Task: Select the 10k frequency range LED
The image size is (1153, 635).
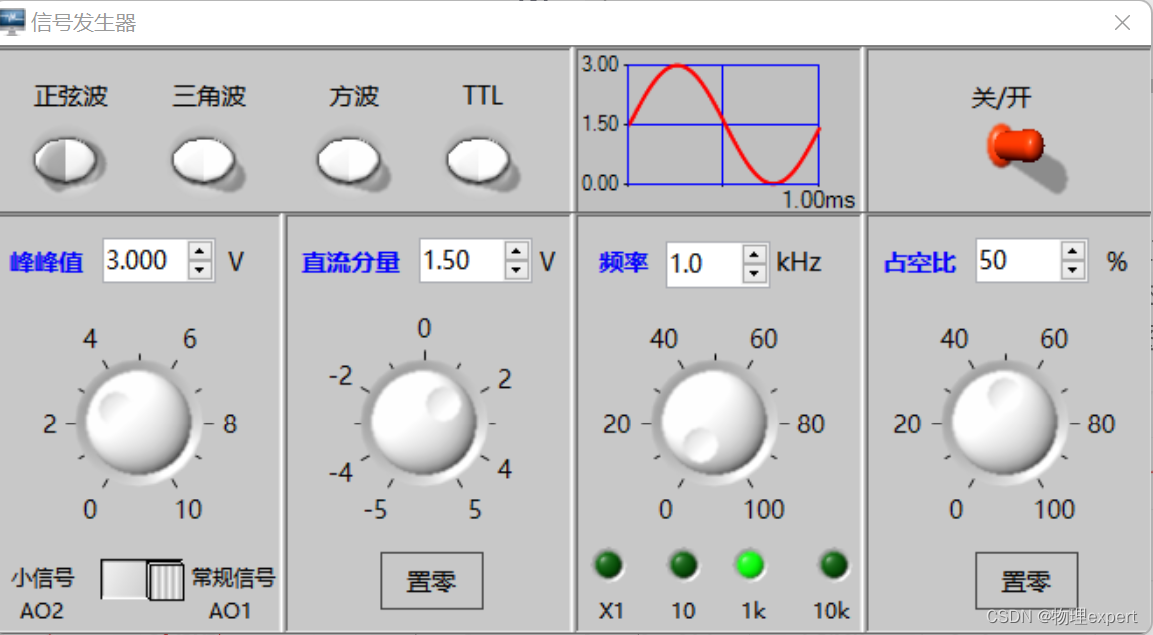Action: 834,565
